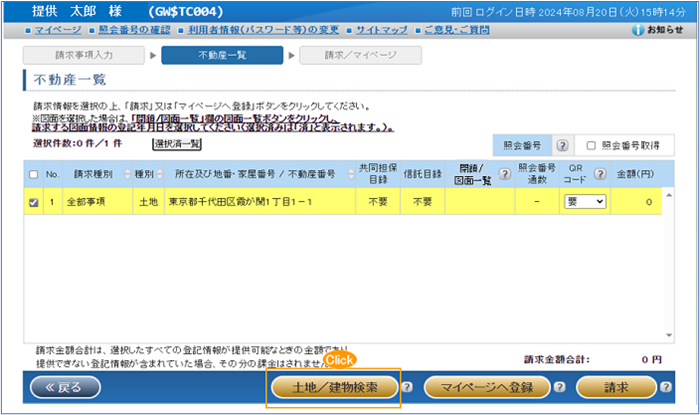Click the help icon in 閉鎖/図面一覧 column header

click(x=505, y=173)
